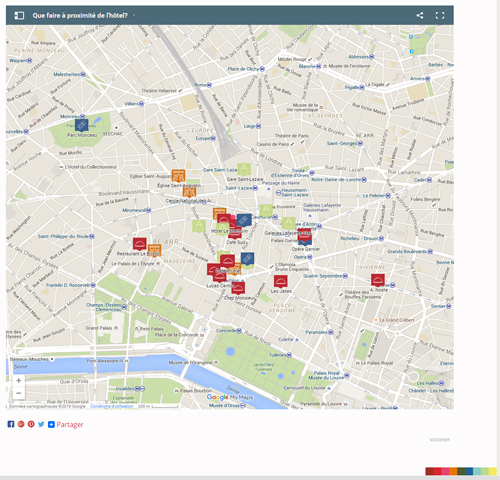Expand dropdown arrow beside map title
This screenshot has width=500, height=480.
134,15
